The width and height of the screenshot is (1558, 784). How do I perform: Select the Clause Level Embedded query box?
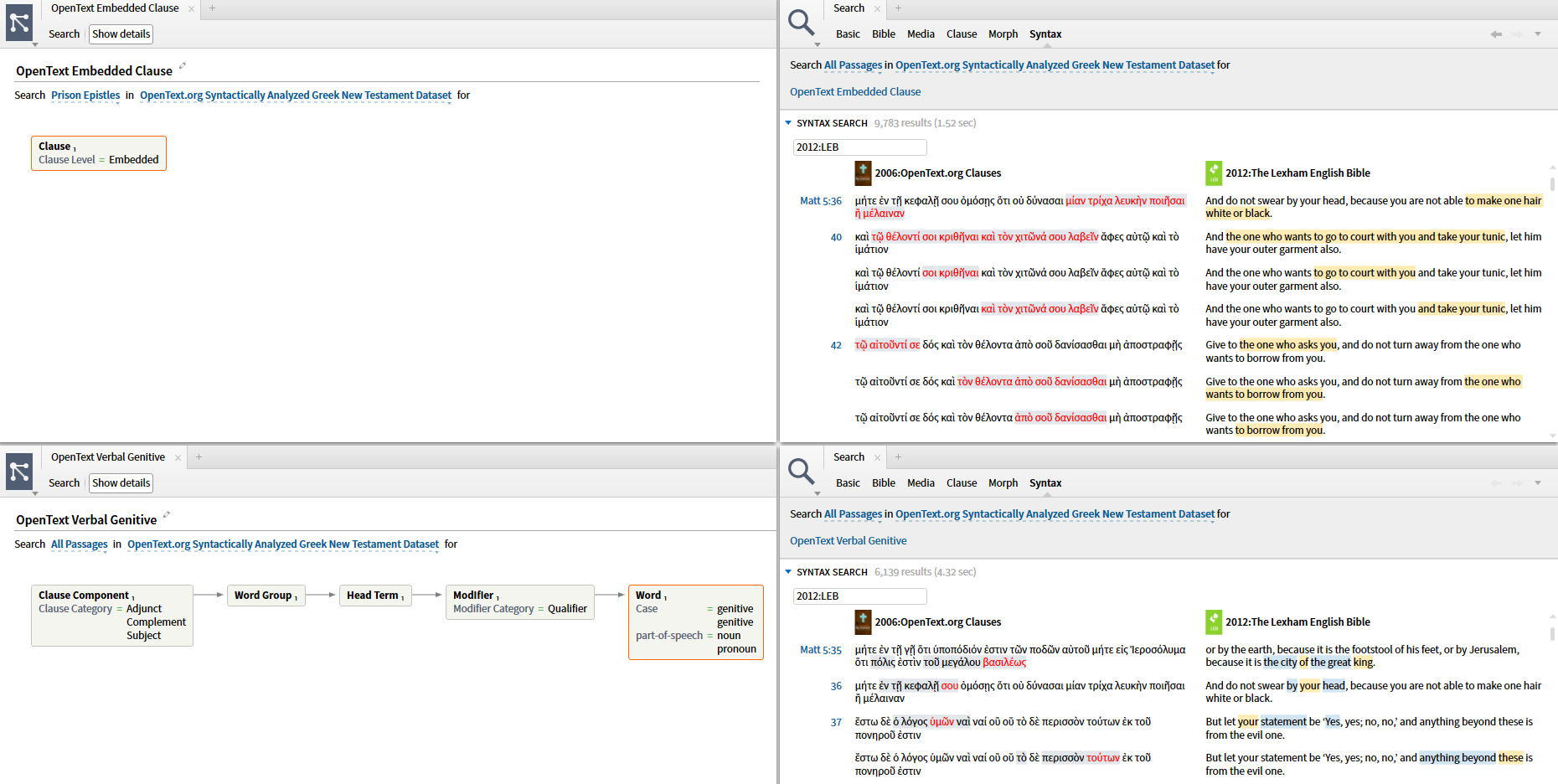click(99, 153)
